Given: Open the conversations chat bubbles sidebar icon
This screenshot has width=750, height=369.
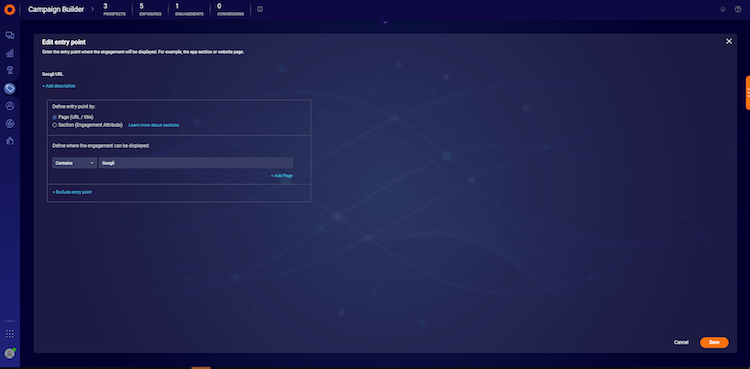Looking at the screenshot, I should (10, 35).
